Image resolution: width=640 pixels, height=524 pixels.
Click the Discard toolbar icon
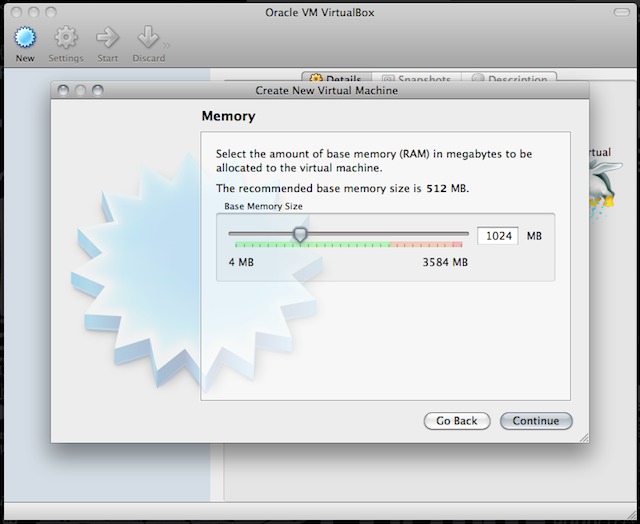tap(148, 44)
